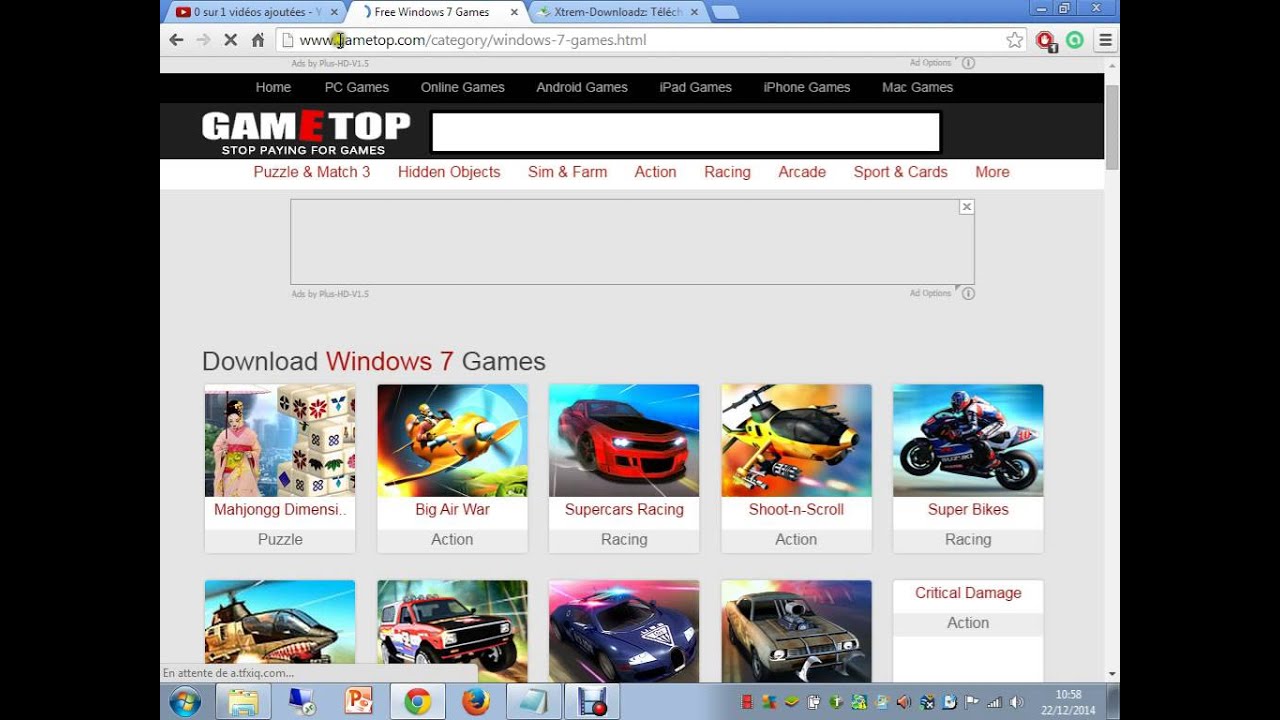Screen dimensions: 1280x720
Task: Bookmark this page with the star icon
Action: coord(1015,40)
